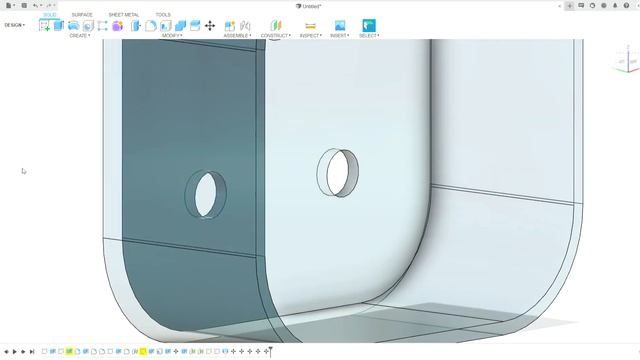Select the Measure ruler tool
Screen dimensions: 640x360
[x=310, y=26]
